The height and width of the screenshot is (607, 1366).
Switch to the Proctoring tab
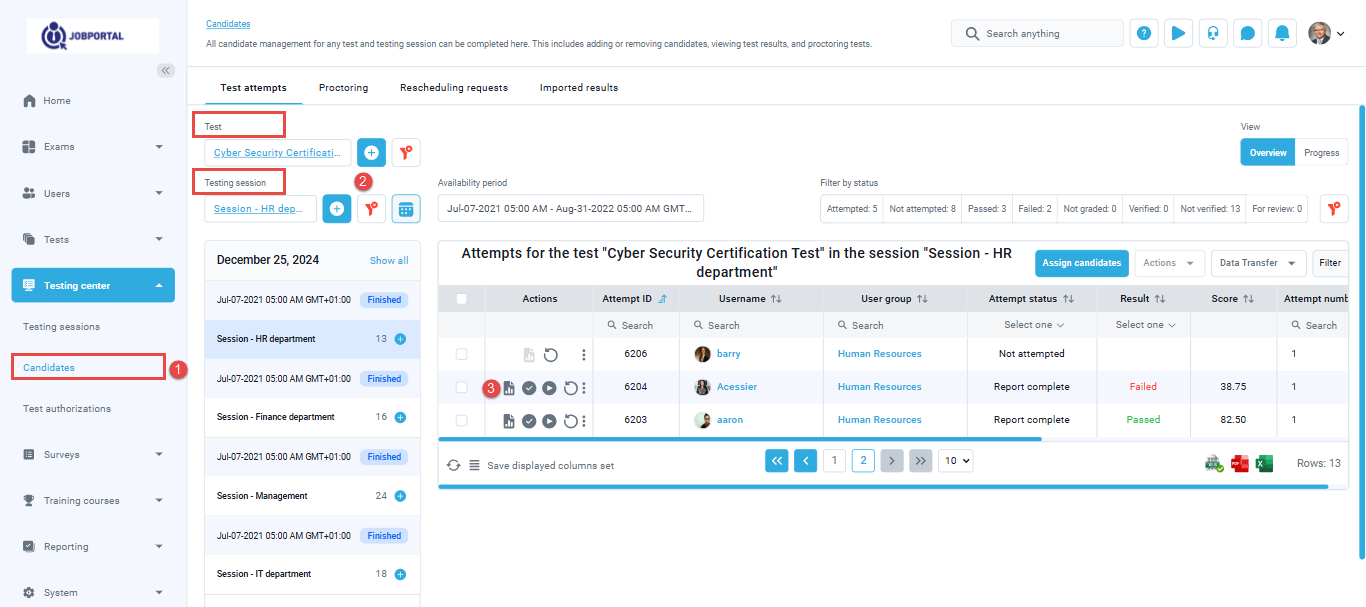pyautogui.click(x=343, y=88)
